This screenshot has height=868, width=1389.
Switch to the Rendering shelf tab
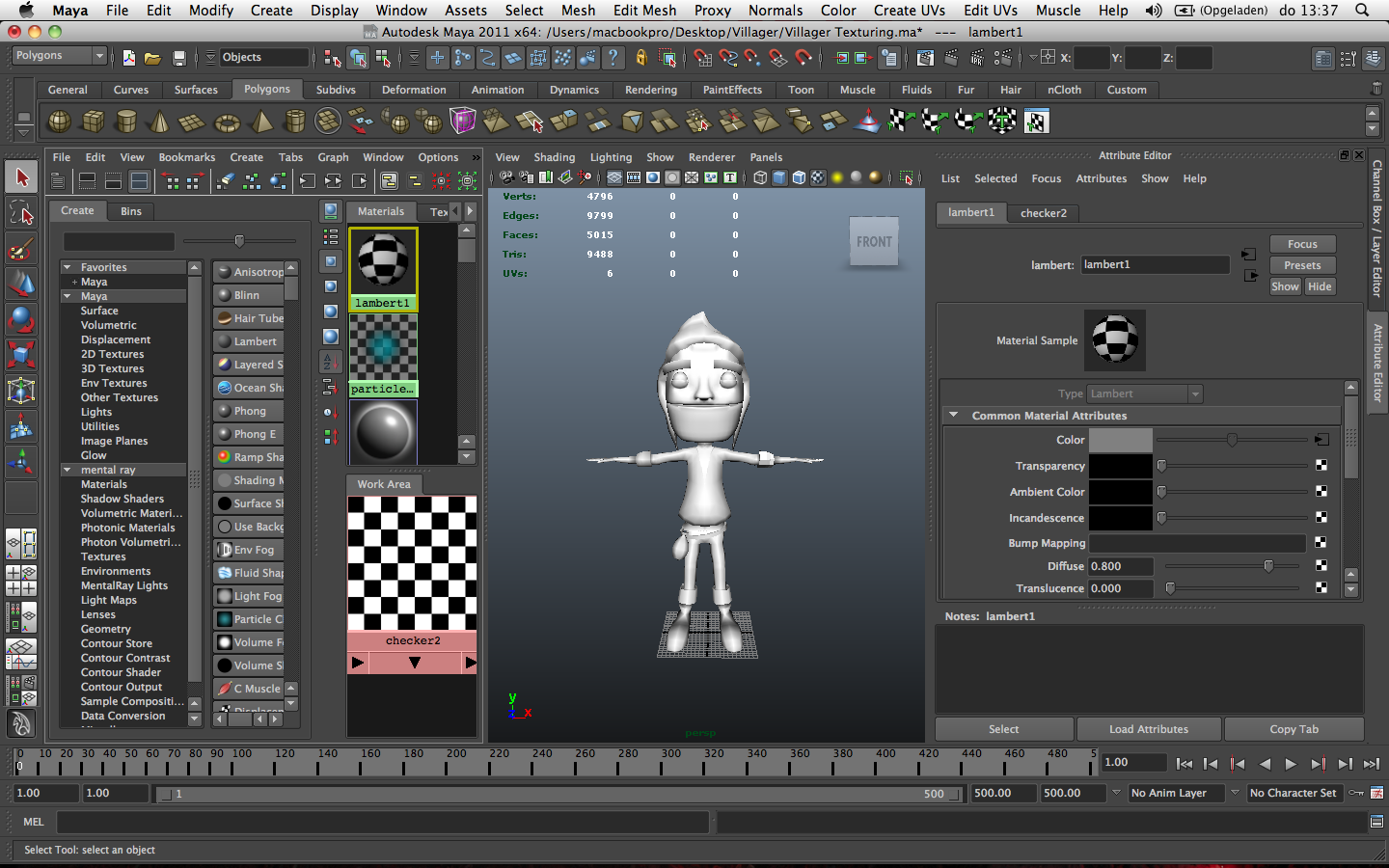pyautogui.click(x=650, y=90)
